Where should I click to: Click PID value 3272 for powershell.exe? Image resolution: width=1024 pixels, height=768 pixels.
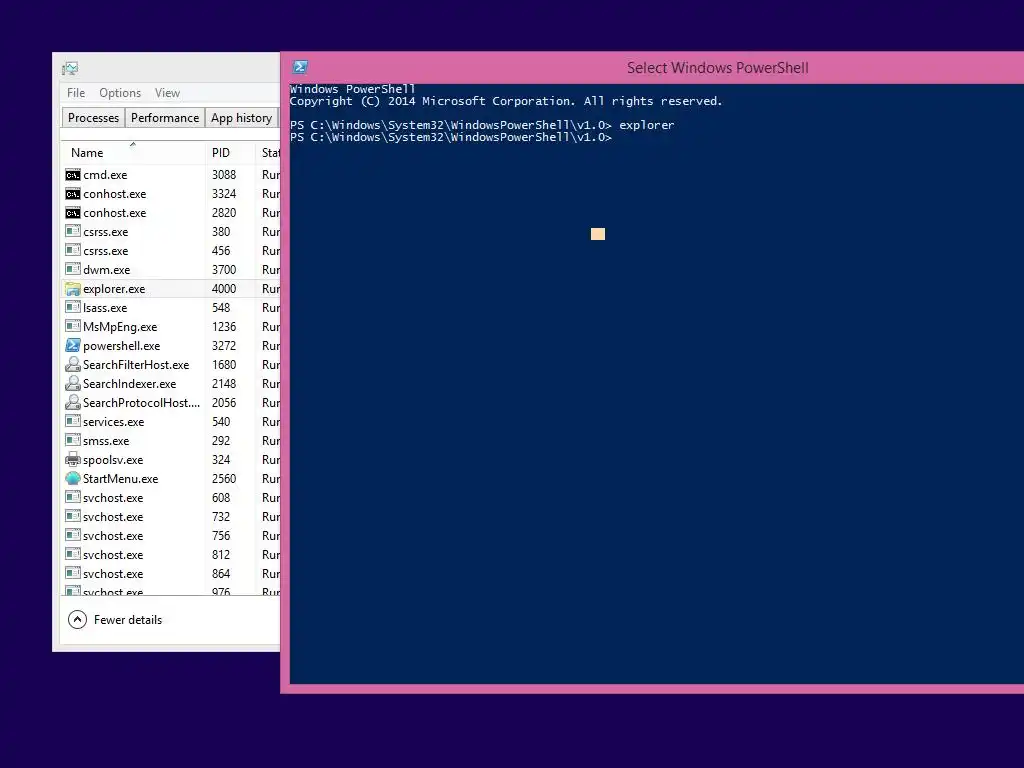(x=224, y=345)
